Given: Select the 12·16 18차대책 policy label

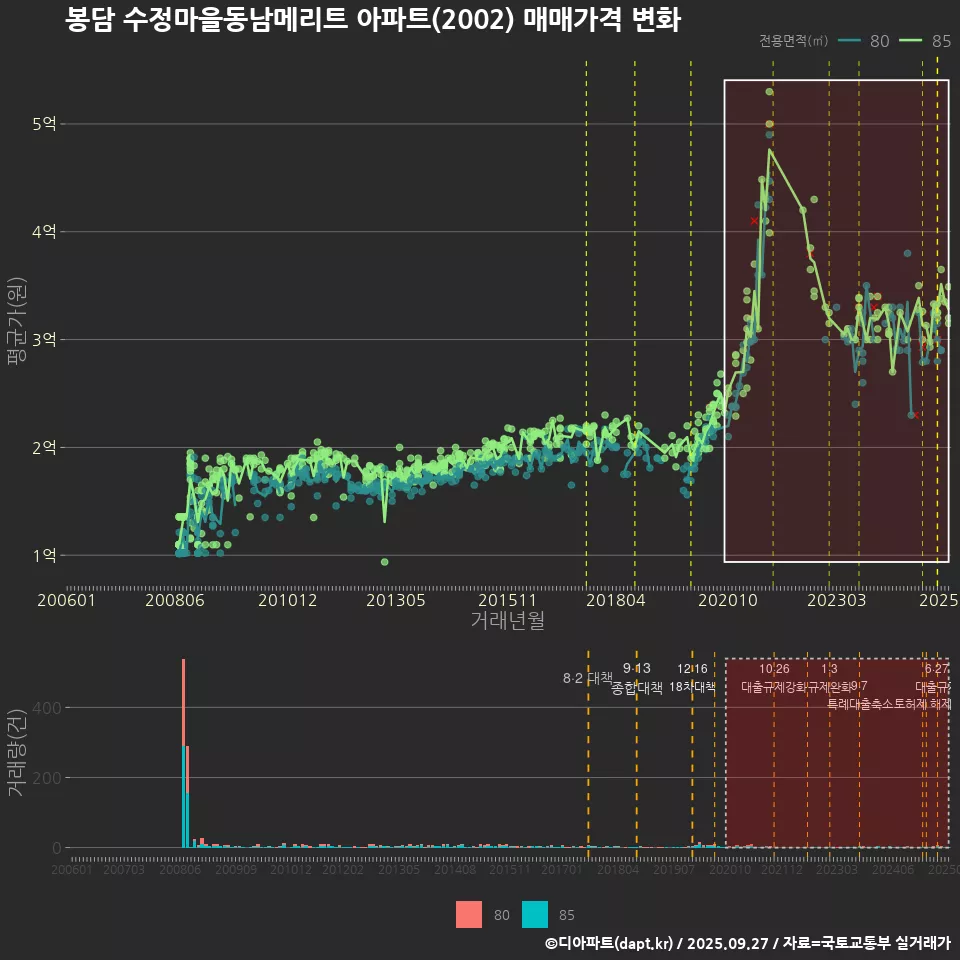Looking at the screenshot, I should [x=692, y=678].
